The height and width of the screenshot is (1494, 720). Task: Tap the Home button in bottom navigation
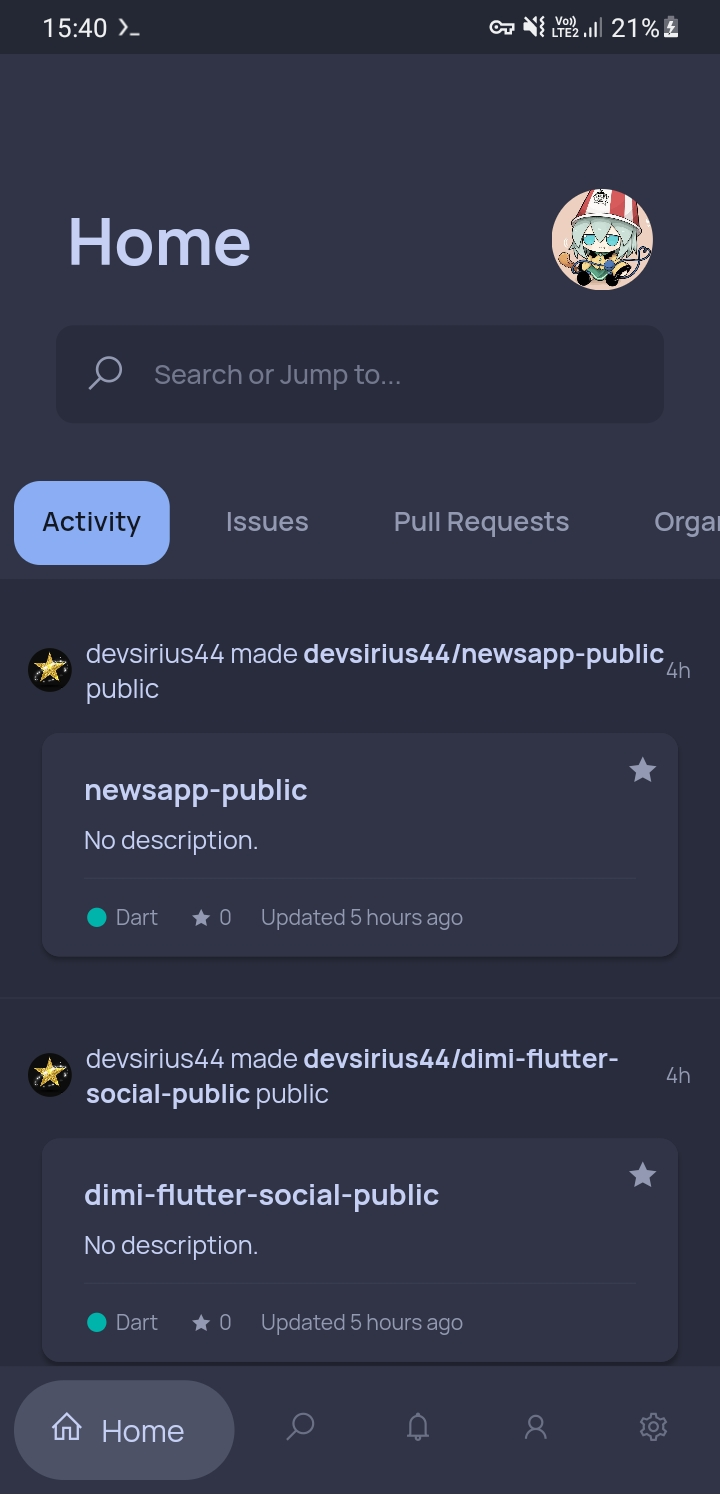[x=124, y=1430]
